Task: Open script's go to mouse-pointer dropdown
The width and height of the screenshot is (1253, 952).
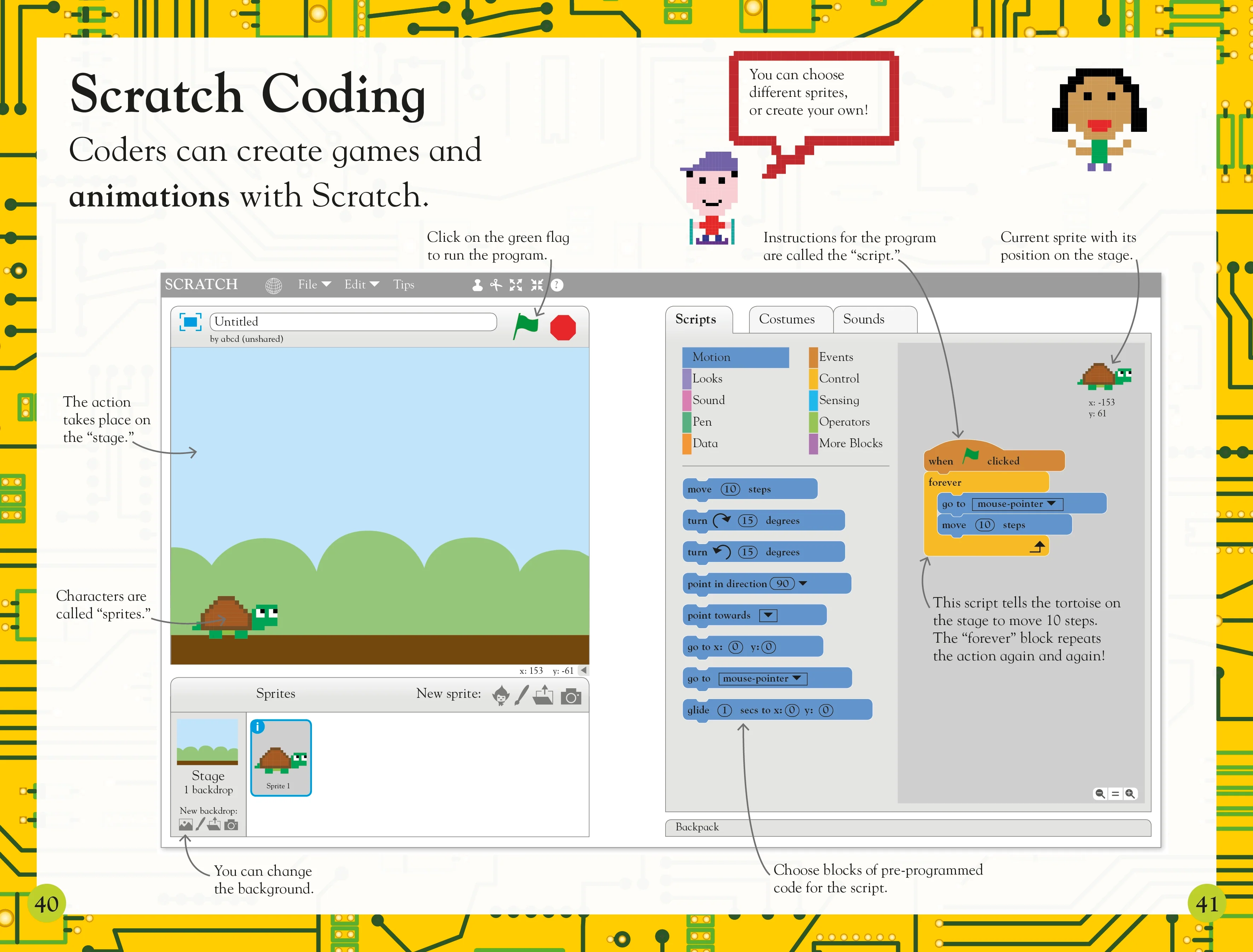Action: tap(1017, 504)
